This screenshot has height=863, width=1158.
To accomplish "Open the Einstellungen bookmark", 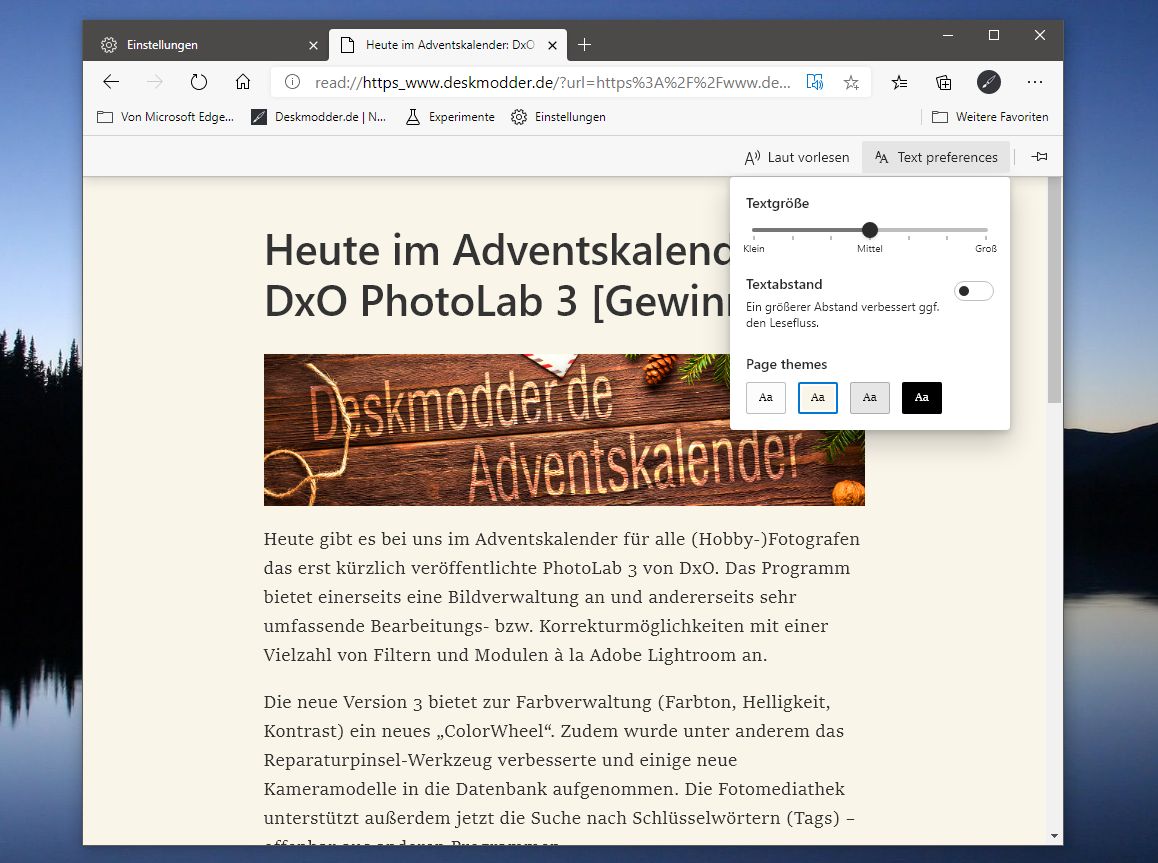I will pos(558,117).
